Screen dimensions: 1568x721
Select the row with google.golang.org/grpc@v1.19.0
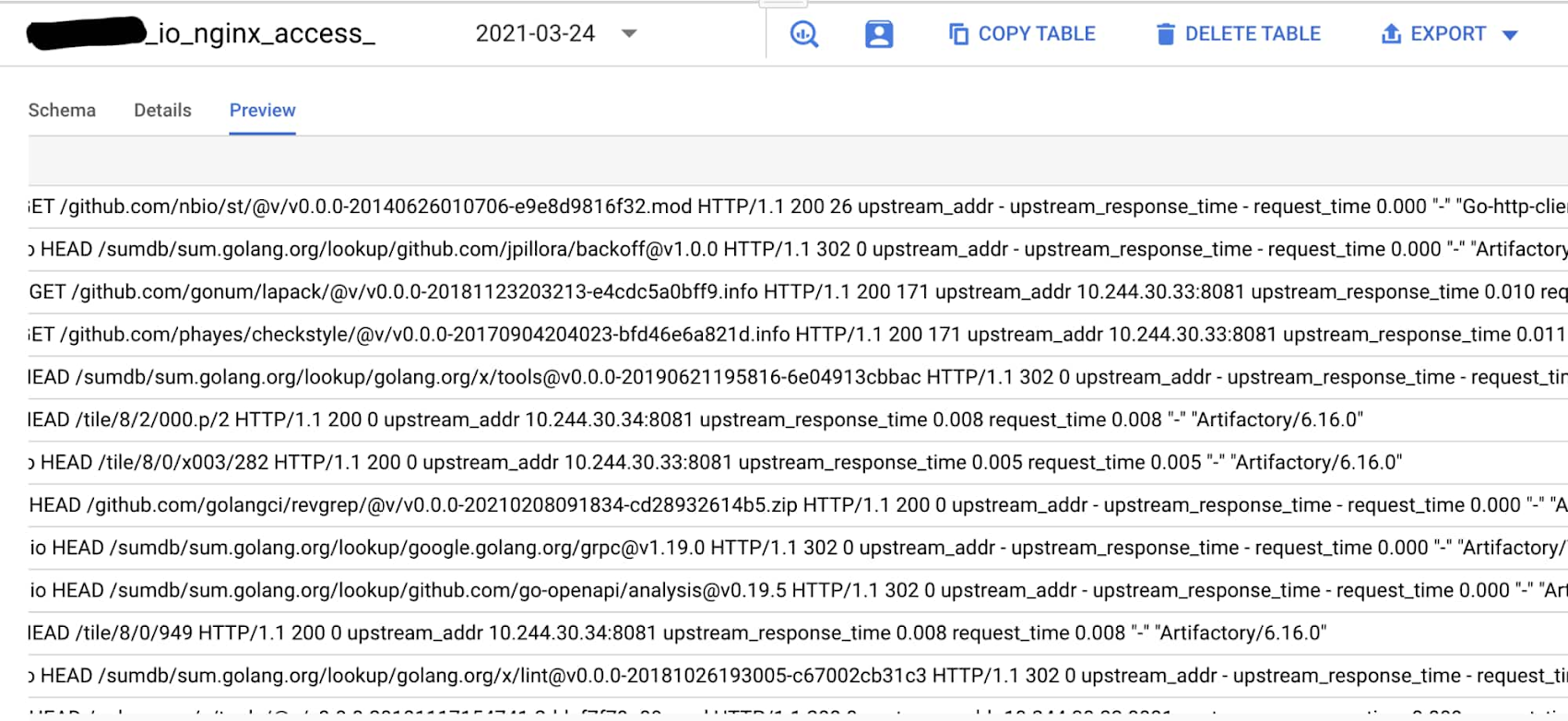(798, 548)
